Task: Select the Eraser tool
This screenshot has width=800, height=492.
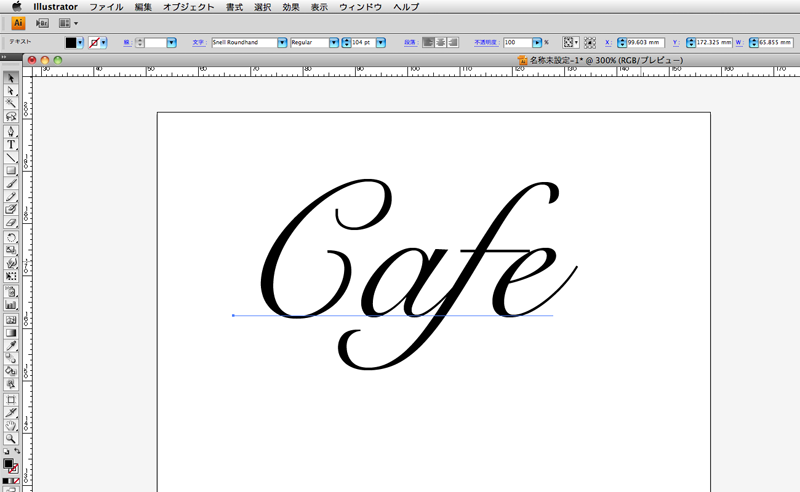Action: click(11, 223)
